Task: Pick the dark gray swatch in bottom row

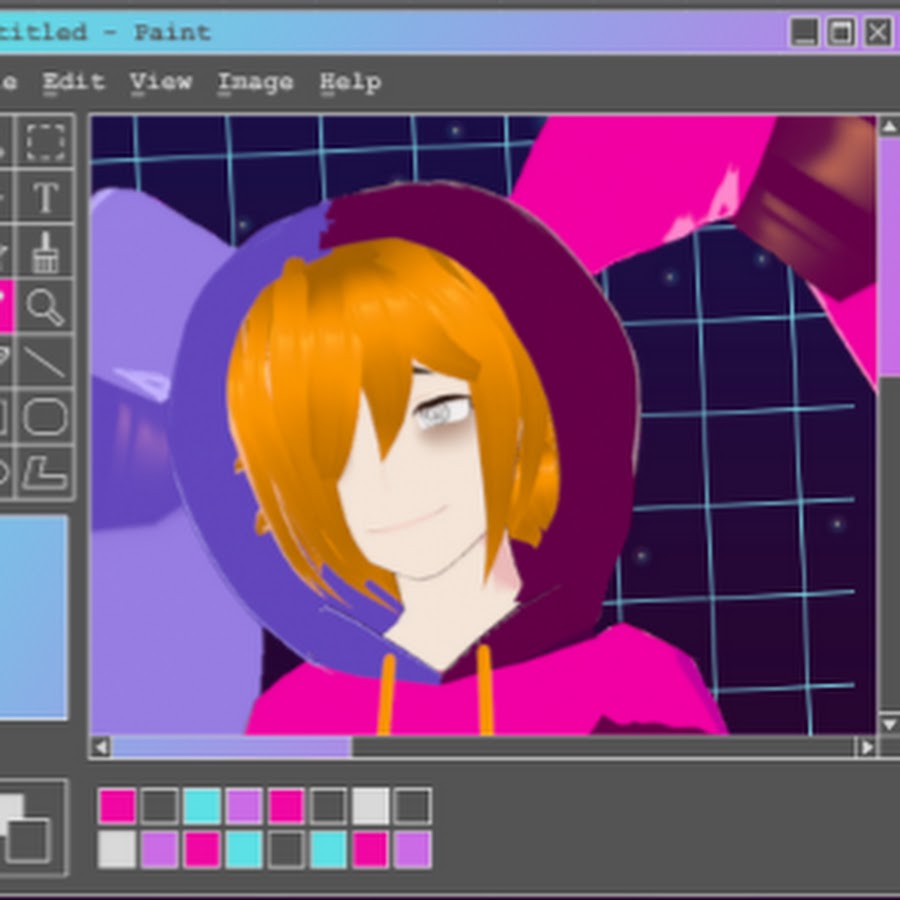Action: [x=286, y=849]
